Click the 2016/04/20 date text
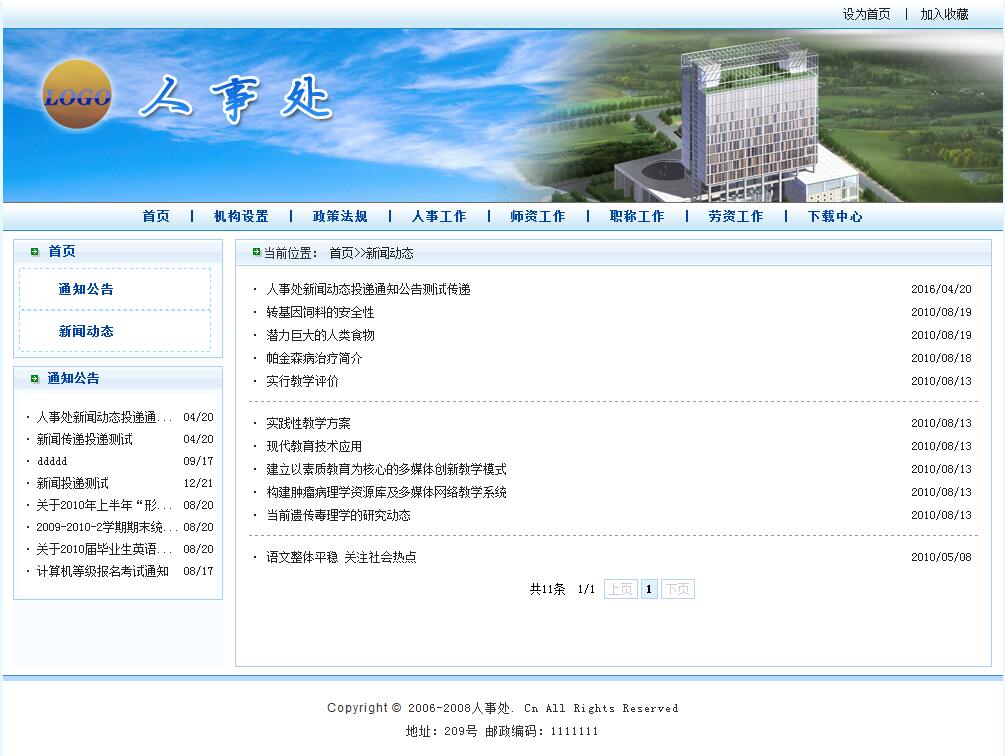This screenshot has width=1005, height=756. point(941,290)
